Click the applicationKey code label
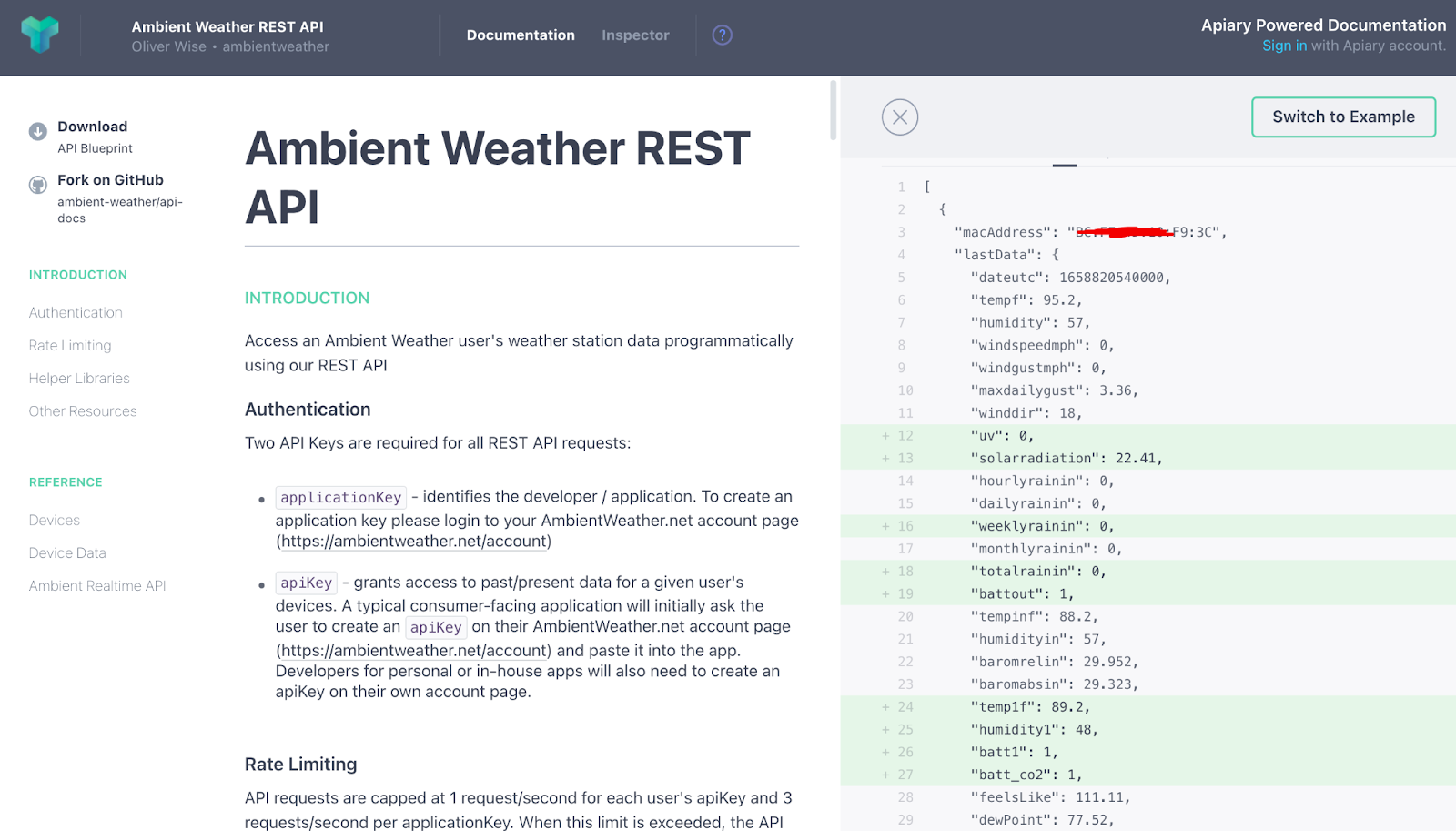Image resolution: width=1456 pixels, height=831 pixels. (341, 497)
